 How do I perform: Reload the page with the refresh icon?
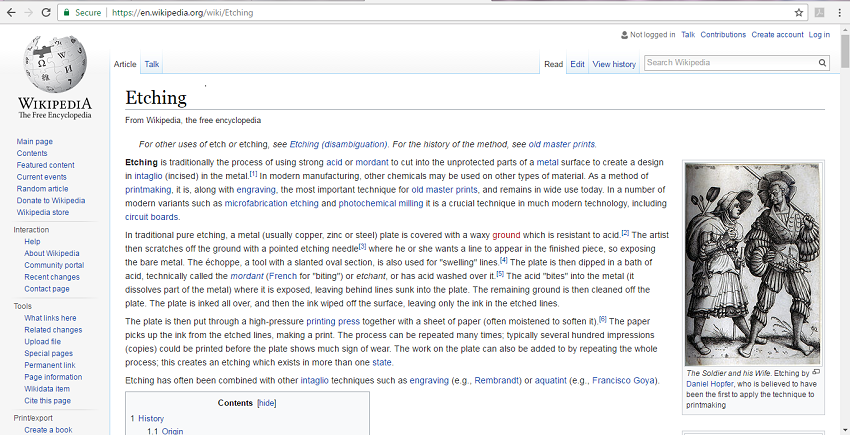46,12
